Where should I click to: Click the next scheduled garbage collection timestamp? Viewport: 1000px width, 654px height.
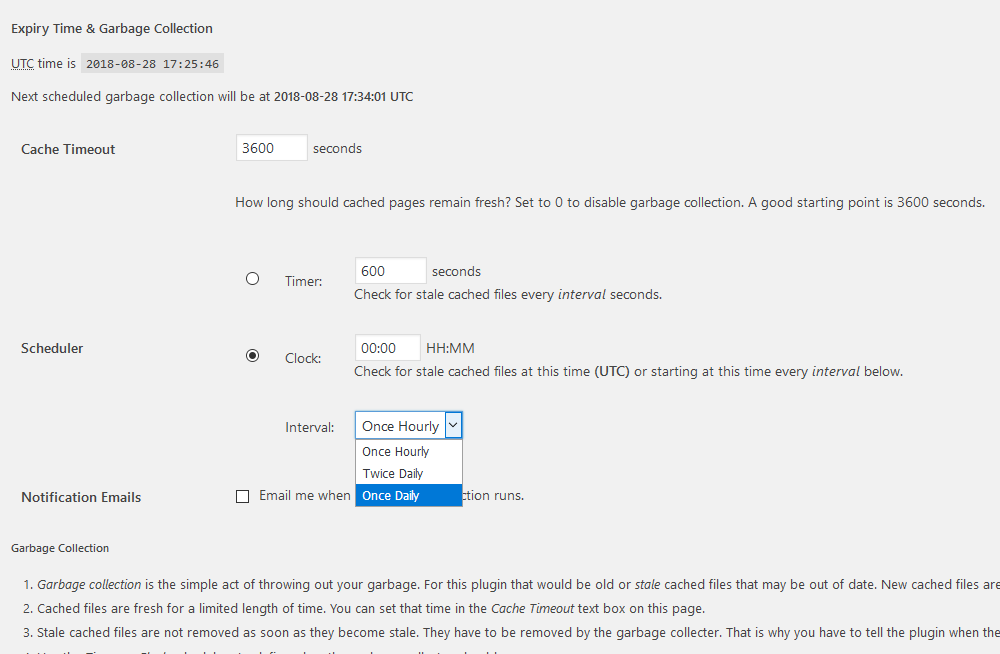343,97
